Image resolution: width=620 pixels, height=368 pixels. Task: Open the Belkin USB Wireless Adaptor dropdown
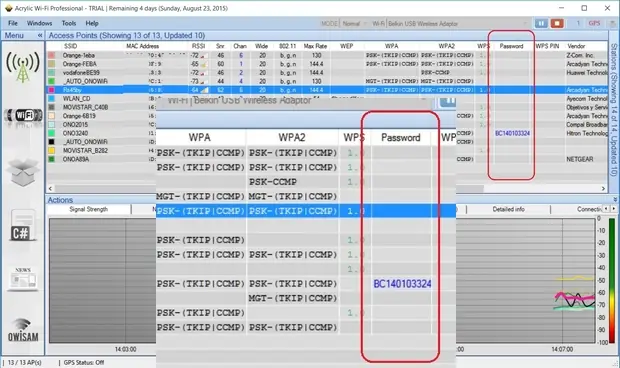click(458, 24)
